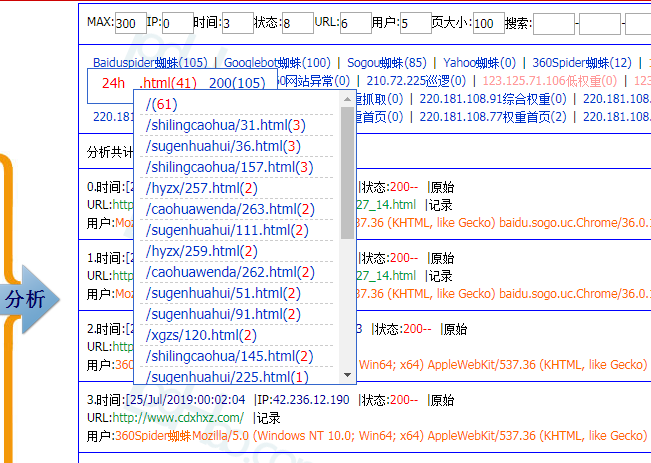Choose /shilingcaohua/31.html(3) list entry

225,125
